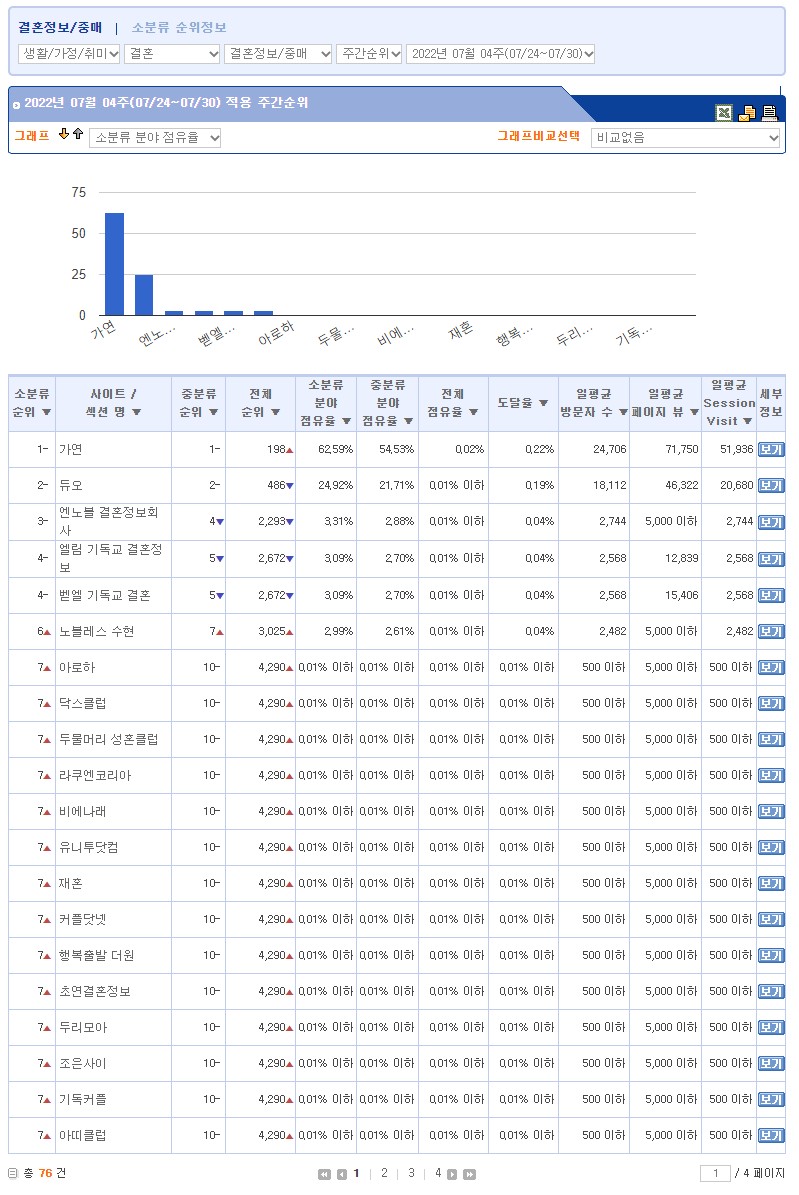Click 총 76 건 total count
This screenshot has height=1195, width=799.
click(44, 1174)
